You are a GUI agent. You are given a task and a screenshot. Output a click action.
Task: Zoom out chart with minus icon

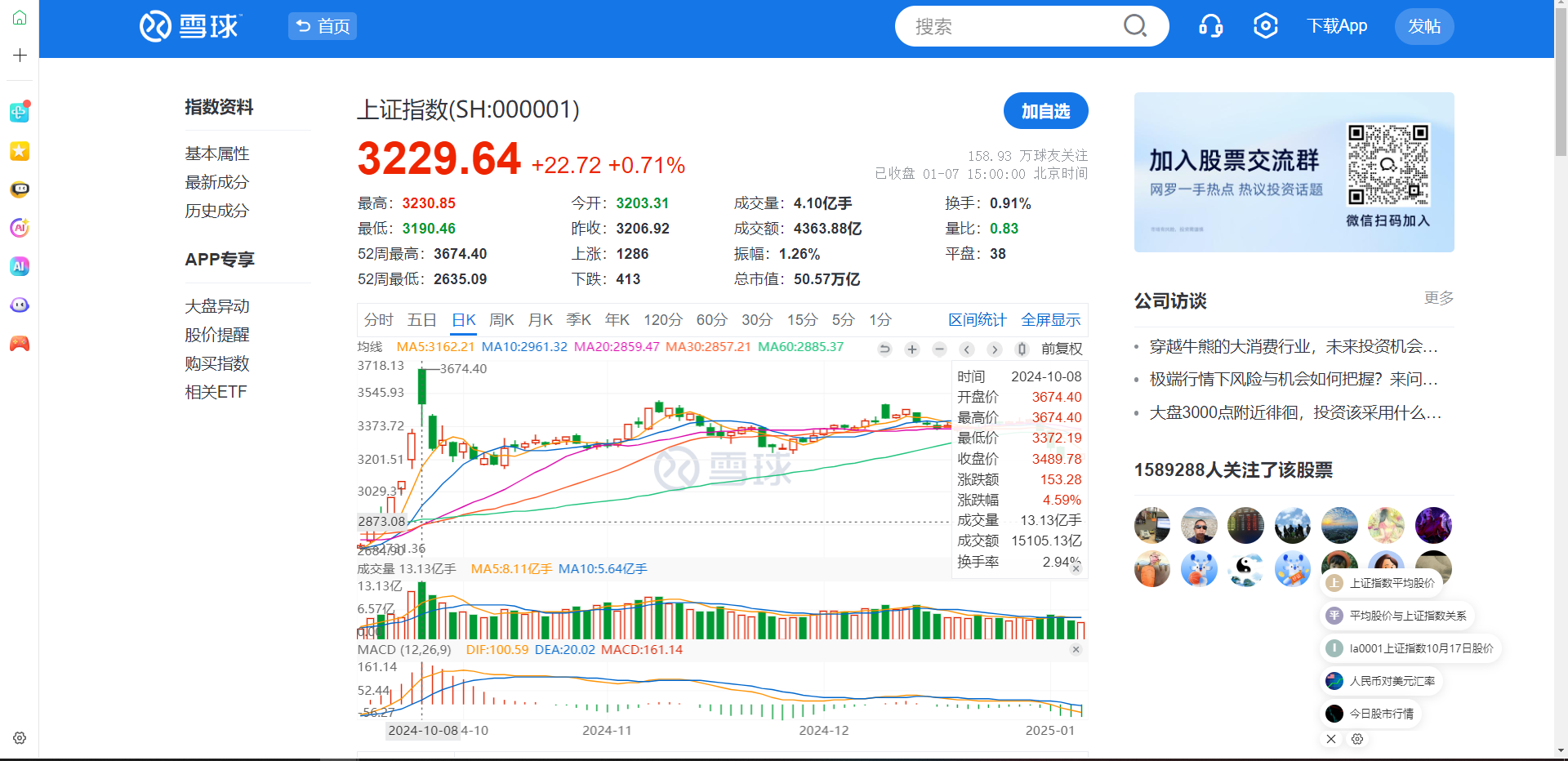[x=939, y=349]
